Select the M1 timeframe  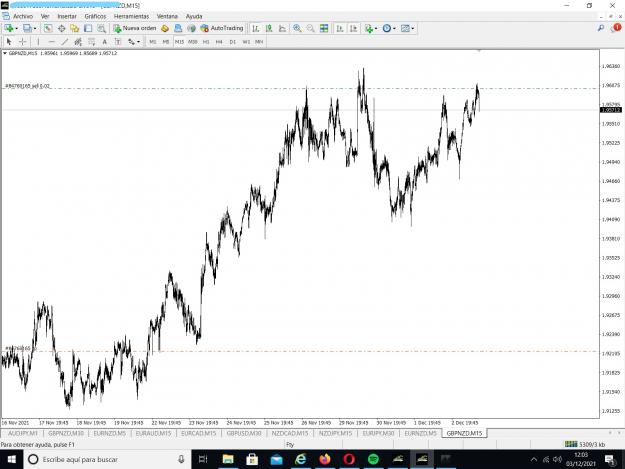(x=153, y=42)
